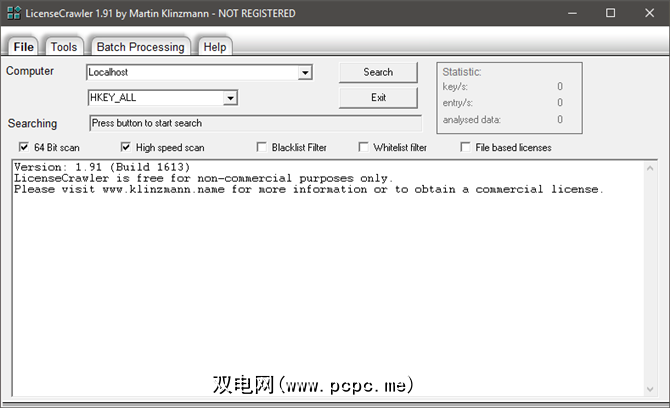This screenshot has width=670, height=408.
Task: Maximize the LicenseCrawler window
Action: point(611,13)
